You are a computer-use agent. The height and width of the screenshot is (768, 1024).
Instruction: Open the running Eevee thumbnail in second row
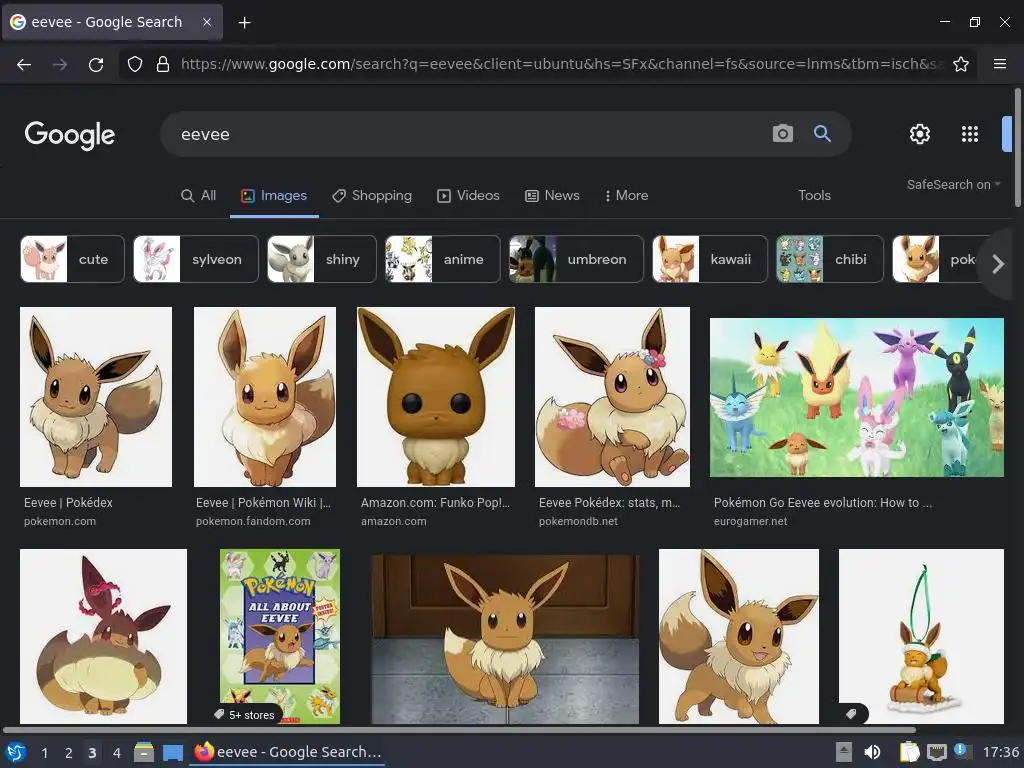739,636
